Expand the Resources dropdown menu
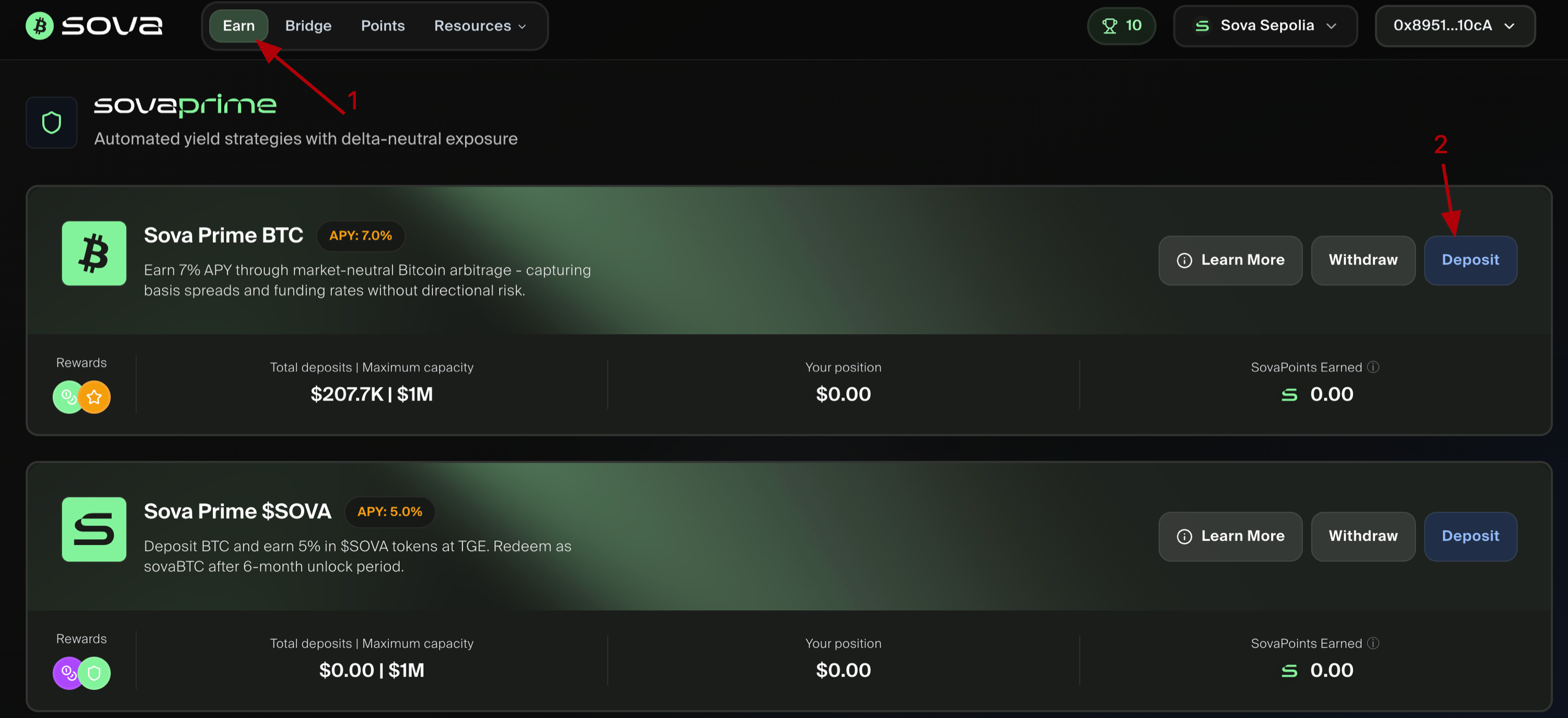This screenshot has height=718, width=1568. tap(480, 26)
